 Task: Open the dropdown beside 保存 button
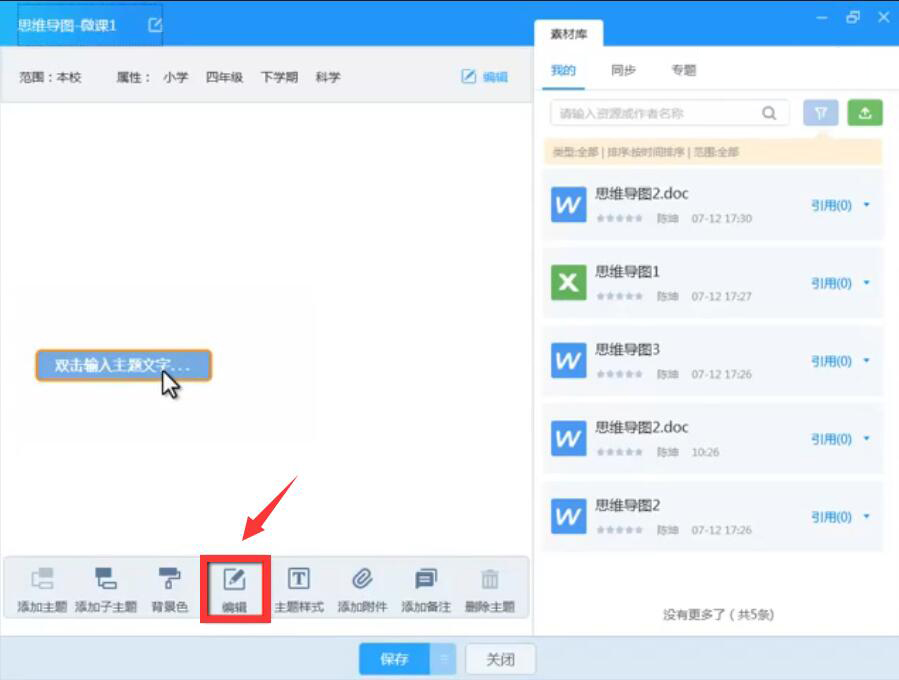tap(443, 659)
